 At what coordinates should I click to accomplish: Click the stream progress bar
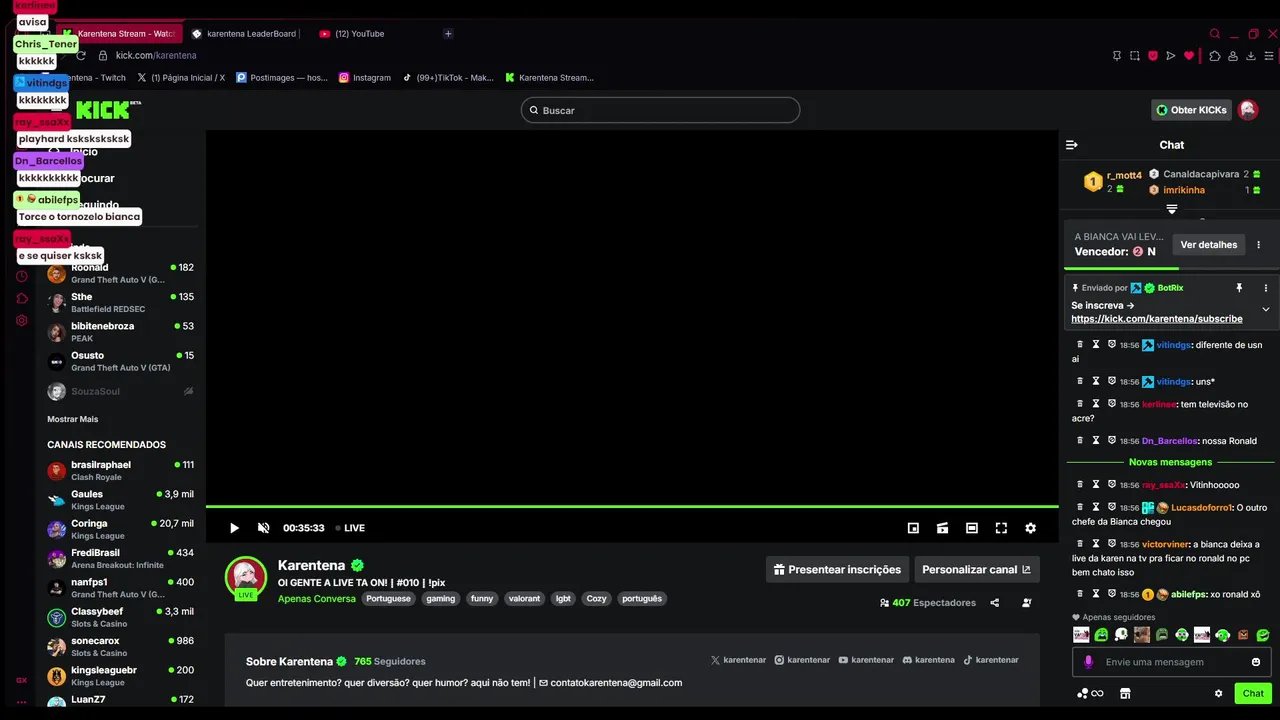pos(632,507)
